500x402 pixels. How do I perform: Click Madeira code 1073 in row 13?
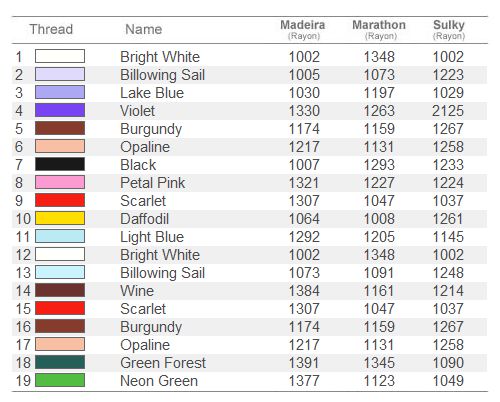pyautogui.click(x=304, y=273)
